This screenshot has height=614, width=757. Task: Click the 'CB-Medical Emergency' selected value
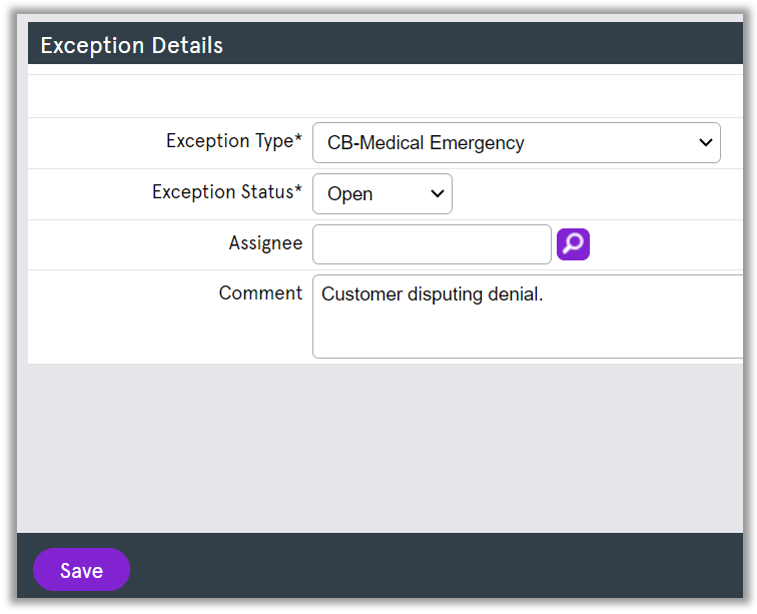(x=426, y=143)
